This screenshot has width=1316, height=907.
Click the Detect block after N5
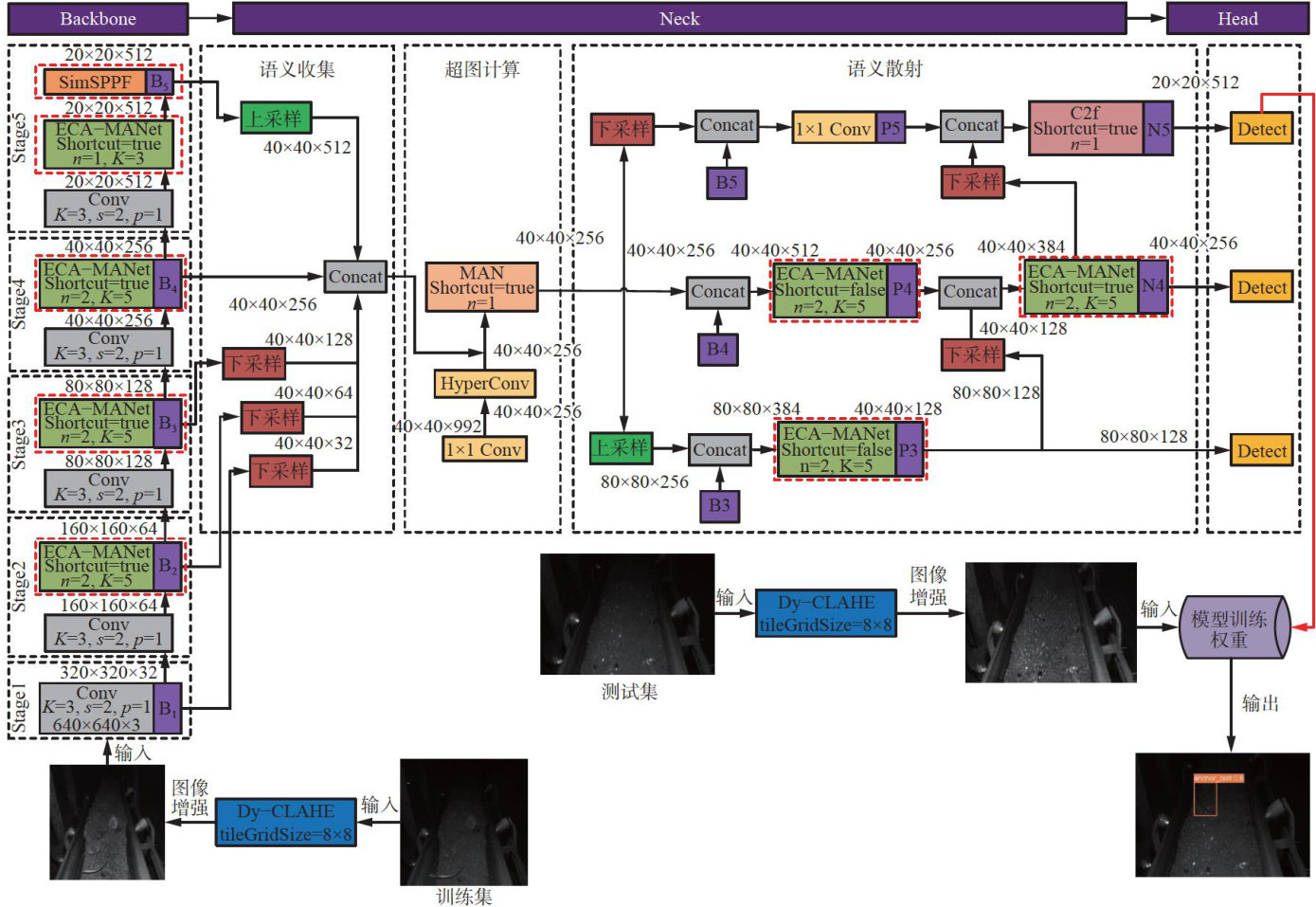point(1261,129)
